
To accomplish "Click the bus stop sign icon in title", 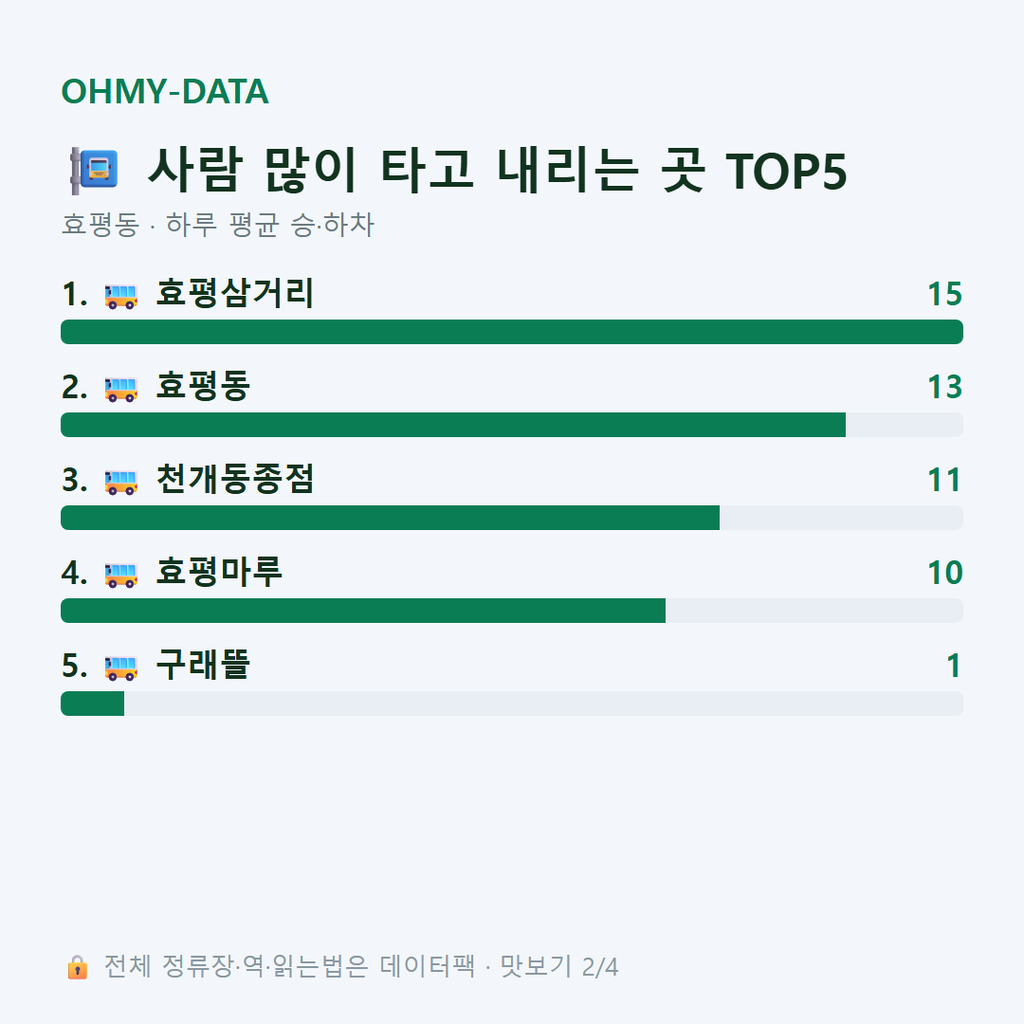I will click(x=94, y=170).
